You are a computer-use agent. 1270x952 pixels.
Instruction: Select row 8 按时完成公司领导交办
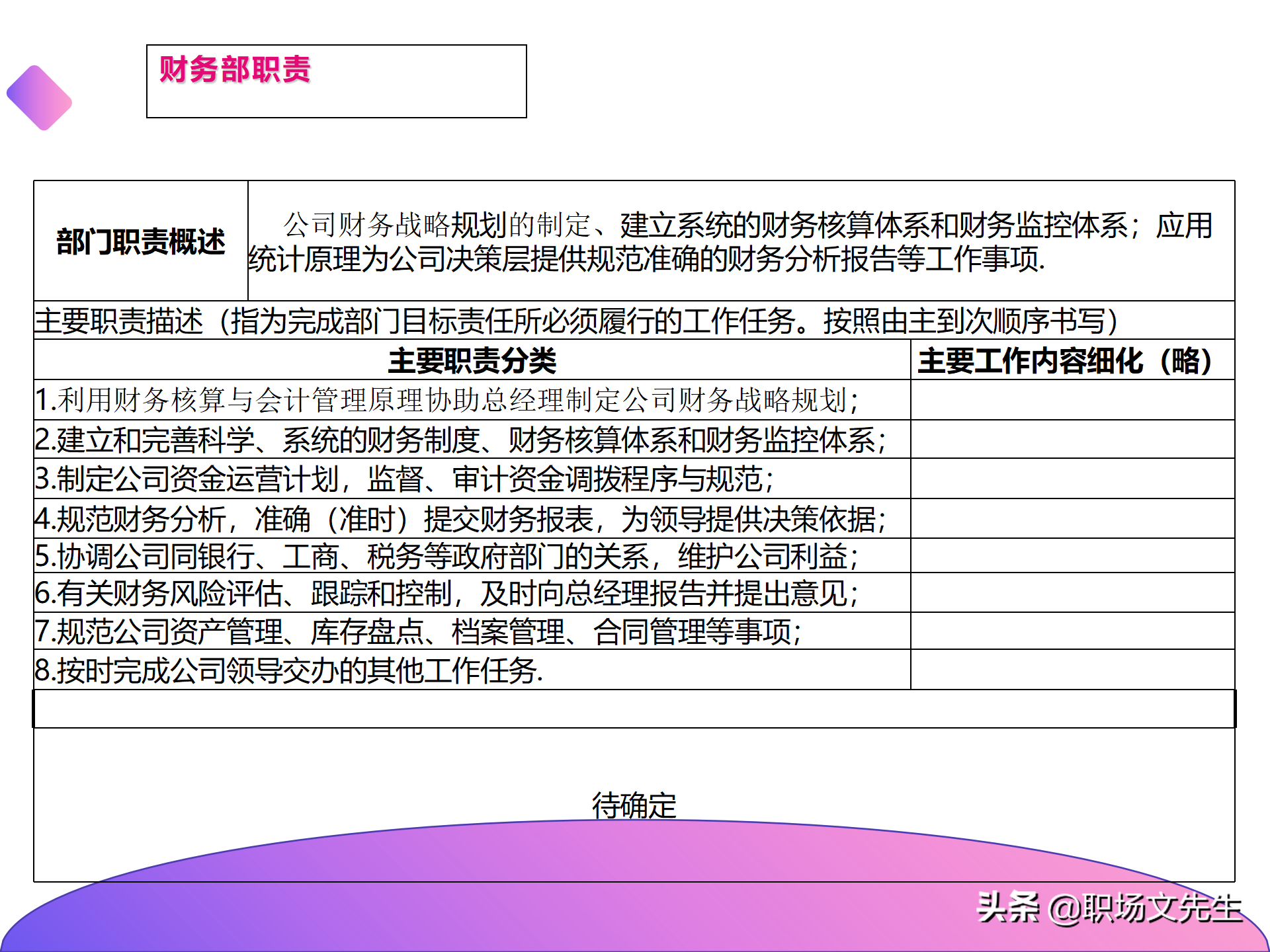[472, 670]
